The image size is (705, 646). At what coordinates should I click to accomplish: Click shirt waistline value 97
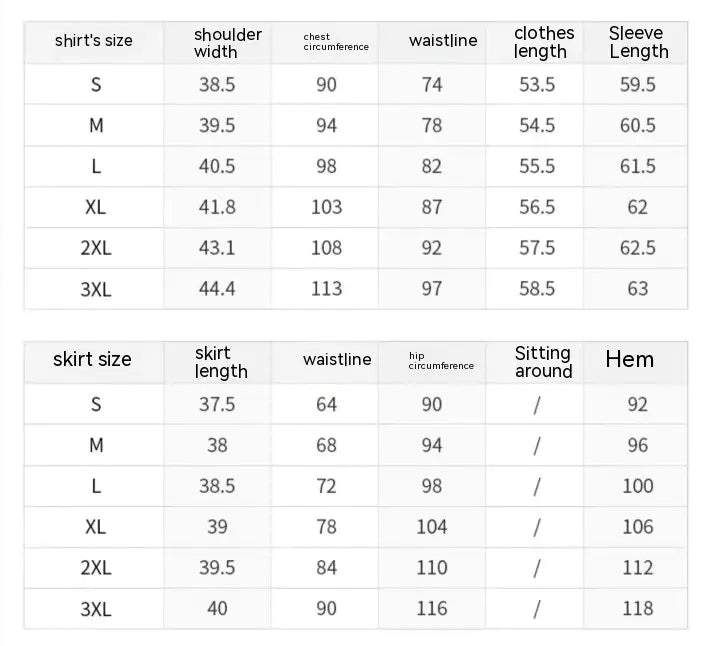coord(432,288)
